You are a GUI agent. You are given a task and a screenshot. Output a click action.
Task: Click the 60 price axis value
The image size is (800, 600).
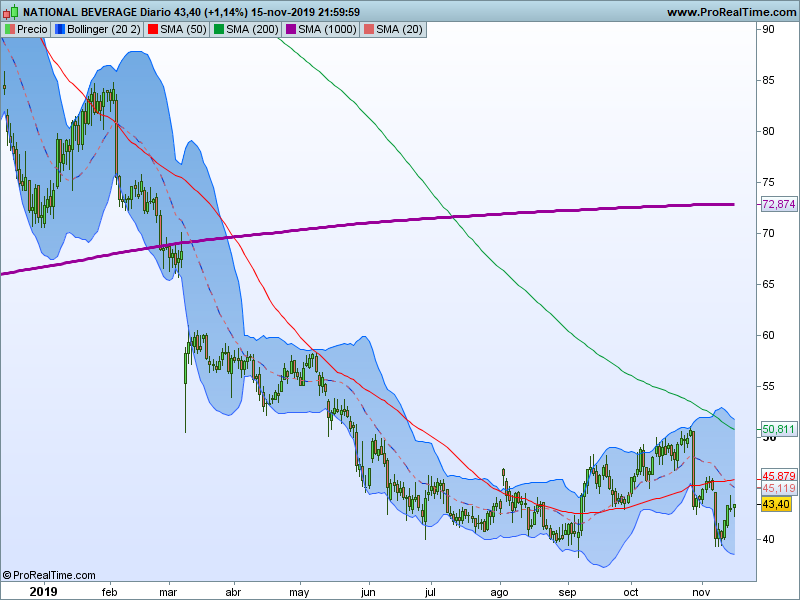tap(768, 336)
